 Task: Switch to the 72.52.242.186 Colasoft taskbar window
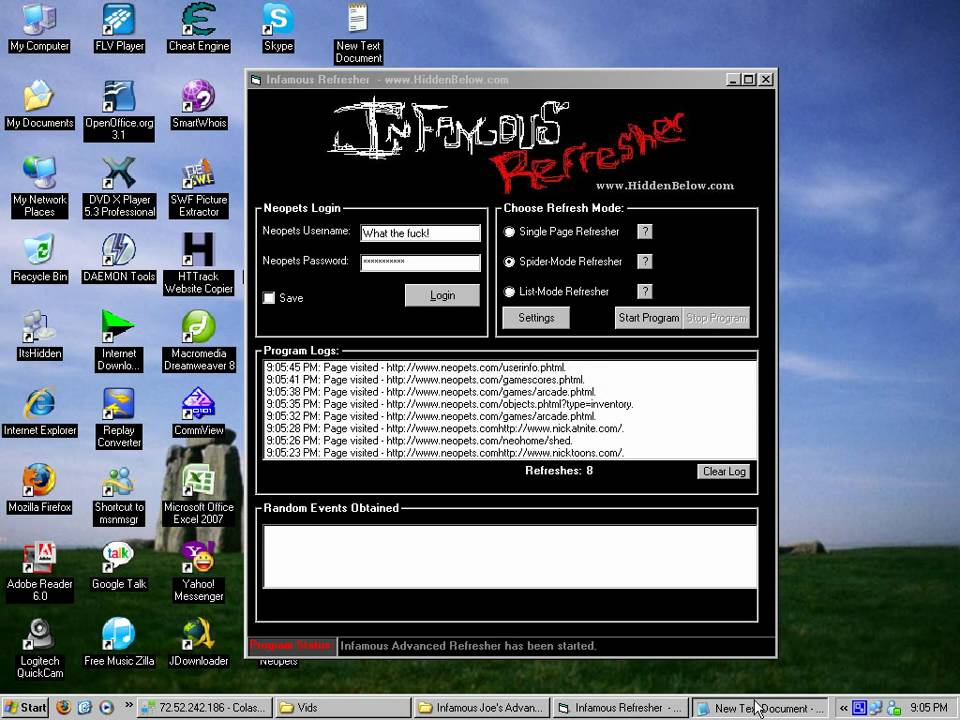point(204,708)
